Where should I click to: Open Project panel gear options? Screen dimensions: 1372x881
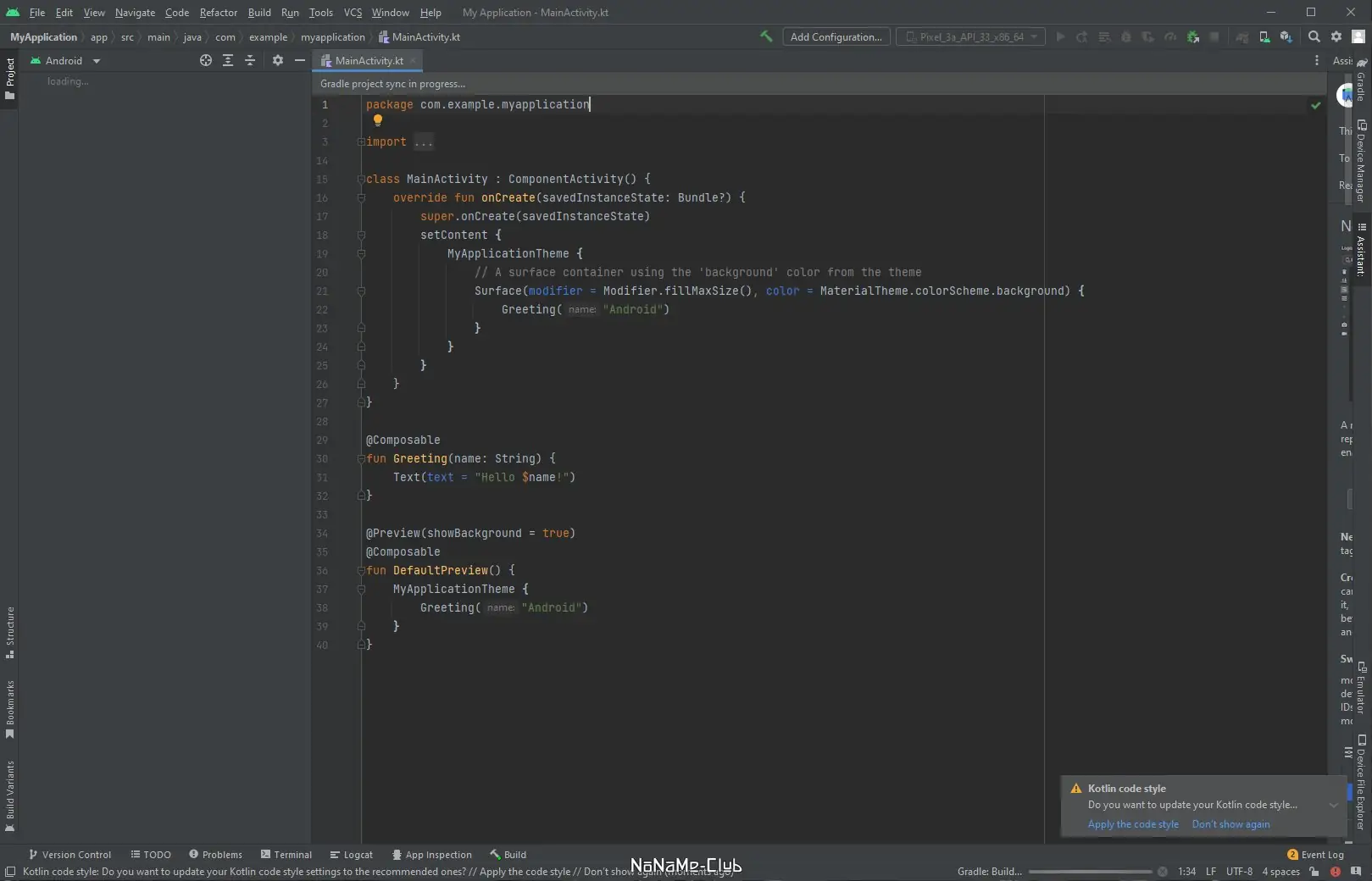pos(277,60)
